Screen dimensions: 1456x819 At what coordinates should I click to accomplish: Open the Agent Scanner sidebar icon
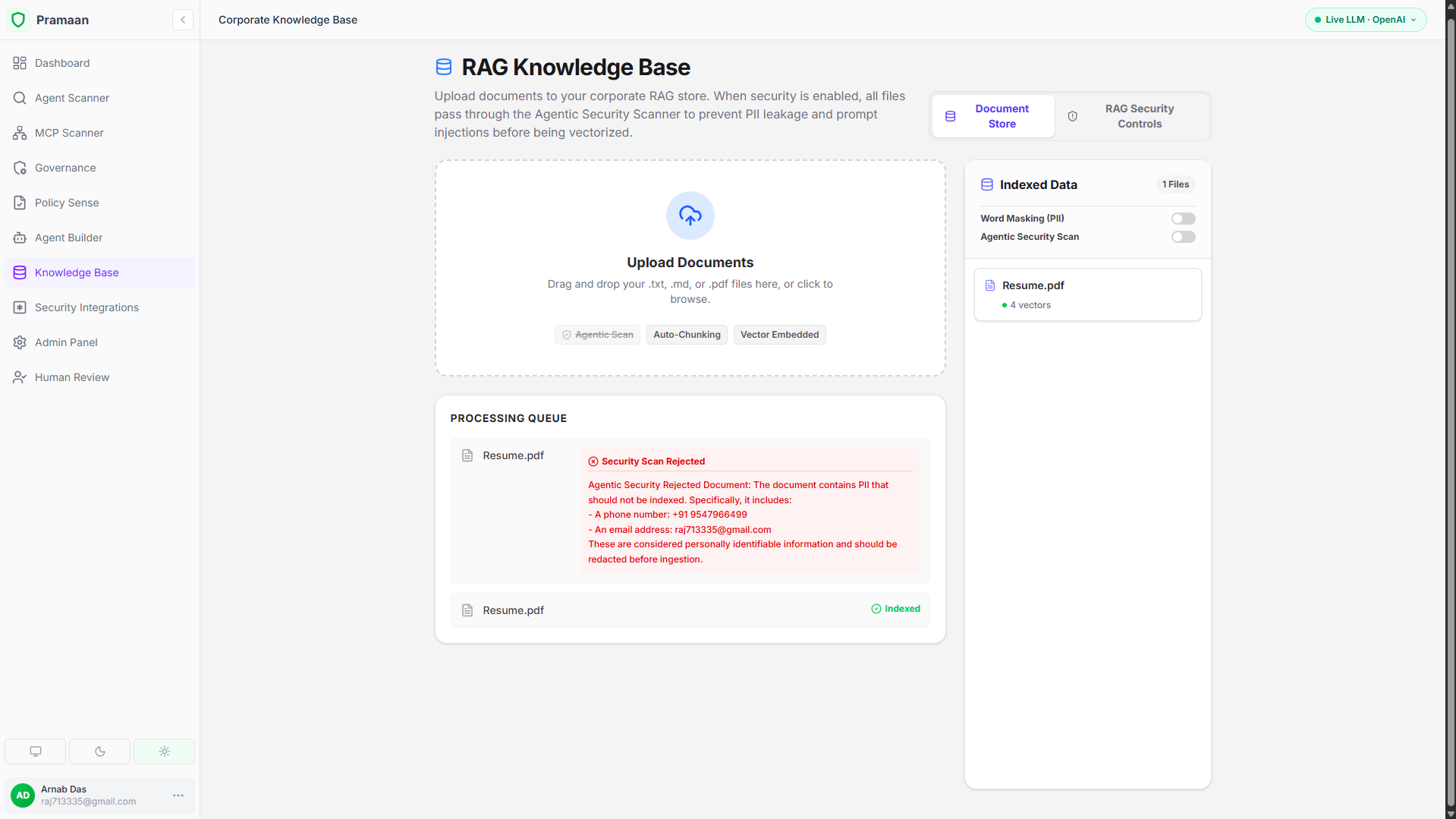pos(20,98)
